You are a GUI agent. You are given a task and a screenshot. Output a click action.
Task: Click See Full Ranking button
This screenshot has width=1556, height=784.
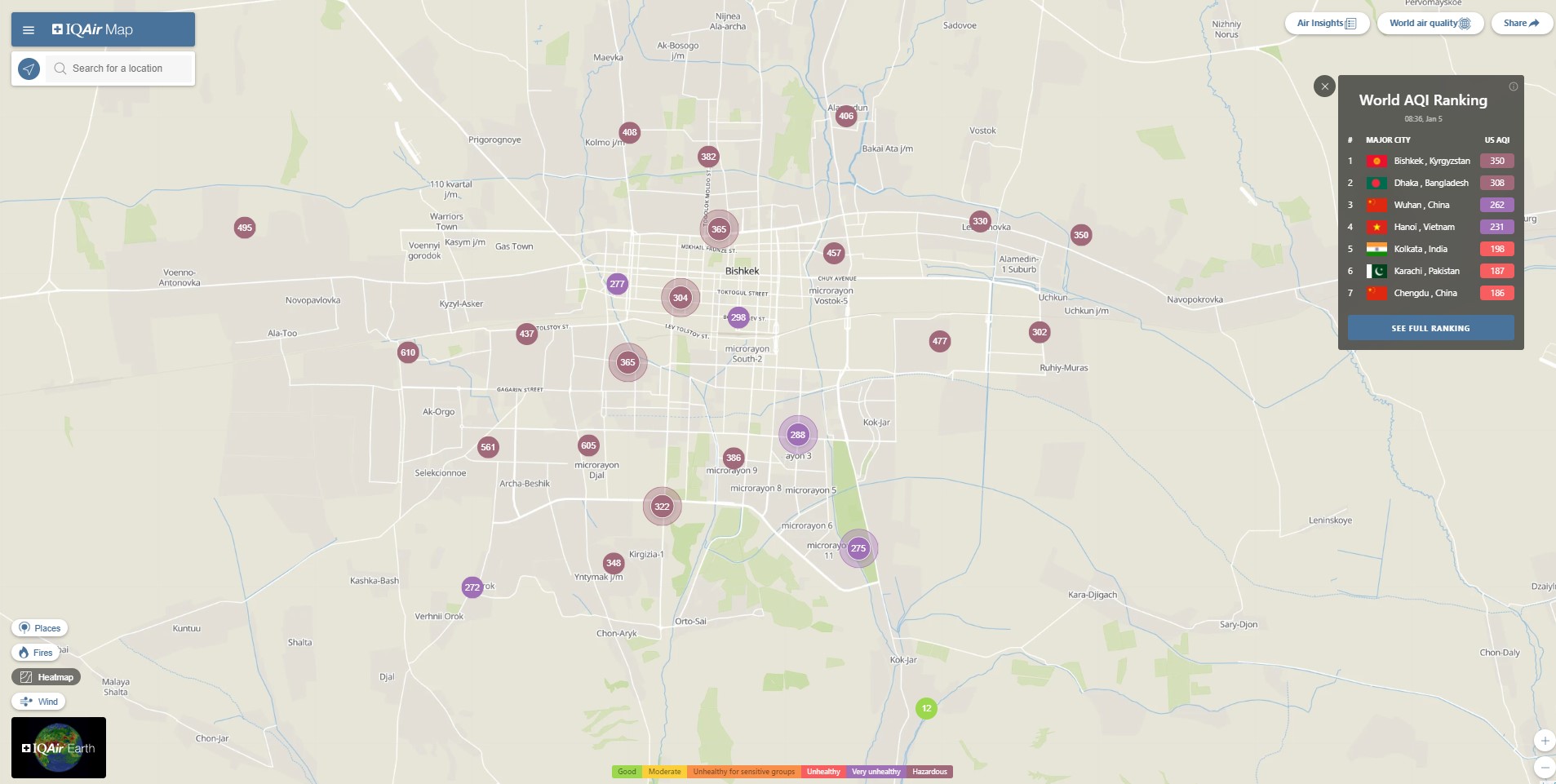(1430, 328)
